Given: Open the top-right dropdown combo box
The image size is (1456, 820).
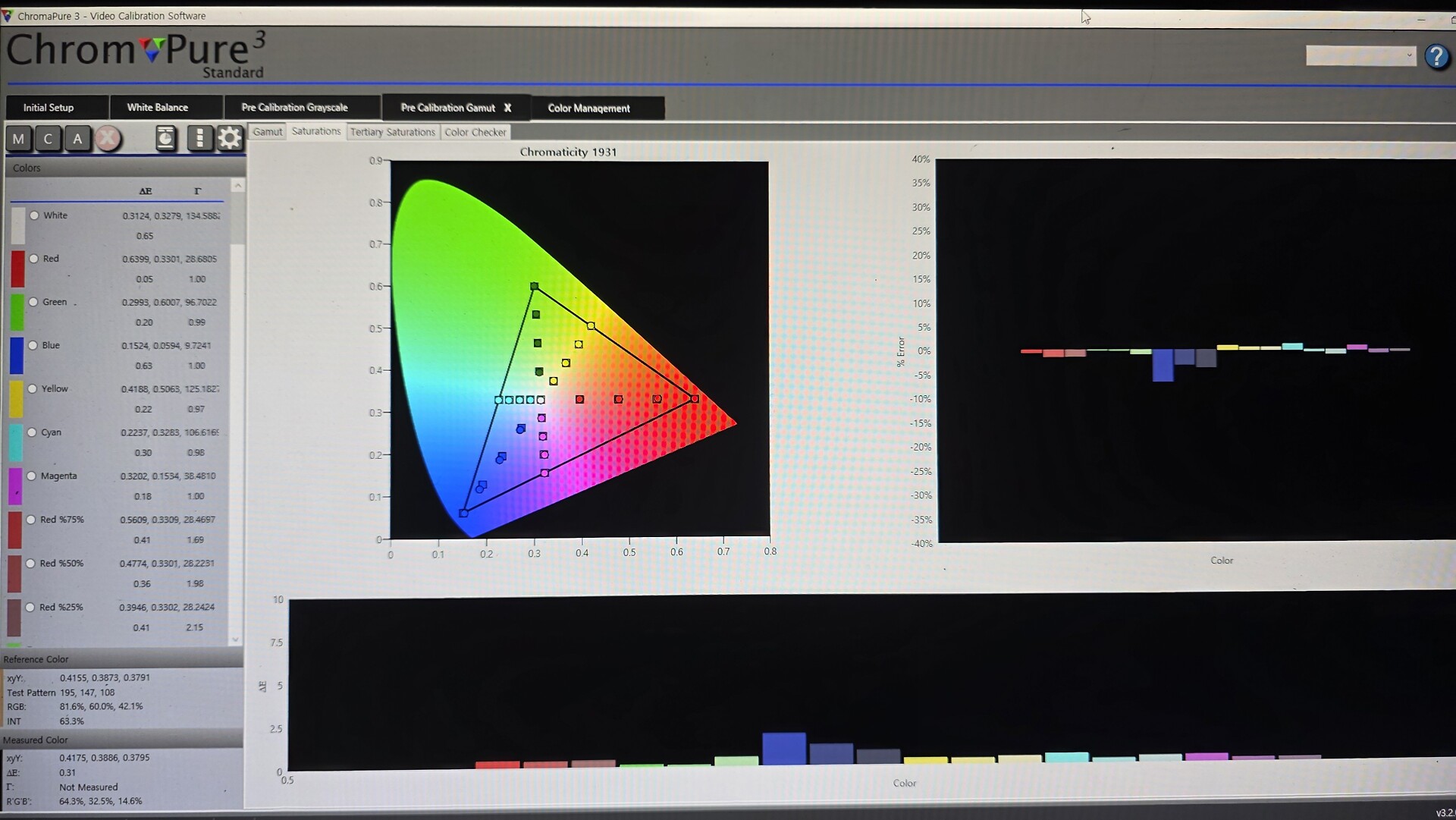Looking at the screenshot, I should tap(1360, 55).
